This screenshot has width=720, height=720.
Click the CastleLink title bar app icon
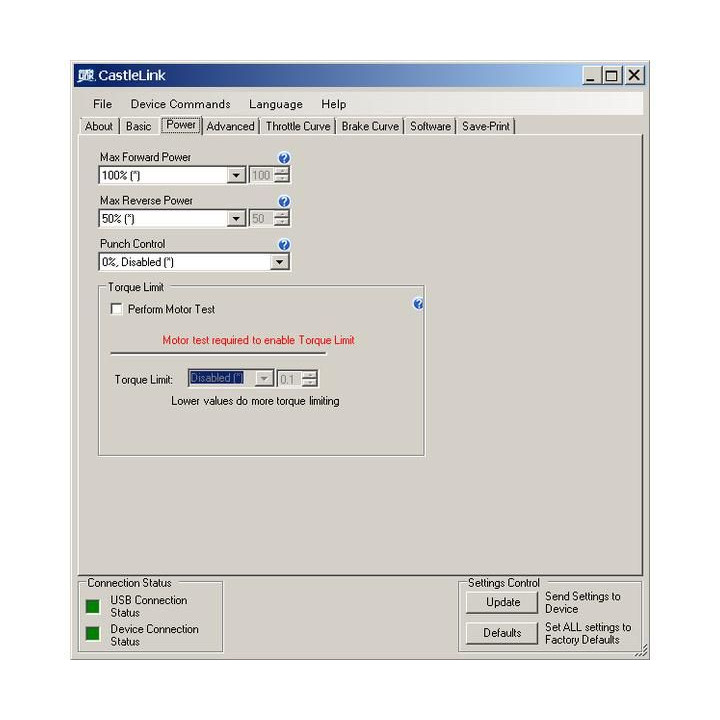point(86,75)
